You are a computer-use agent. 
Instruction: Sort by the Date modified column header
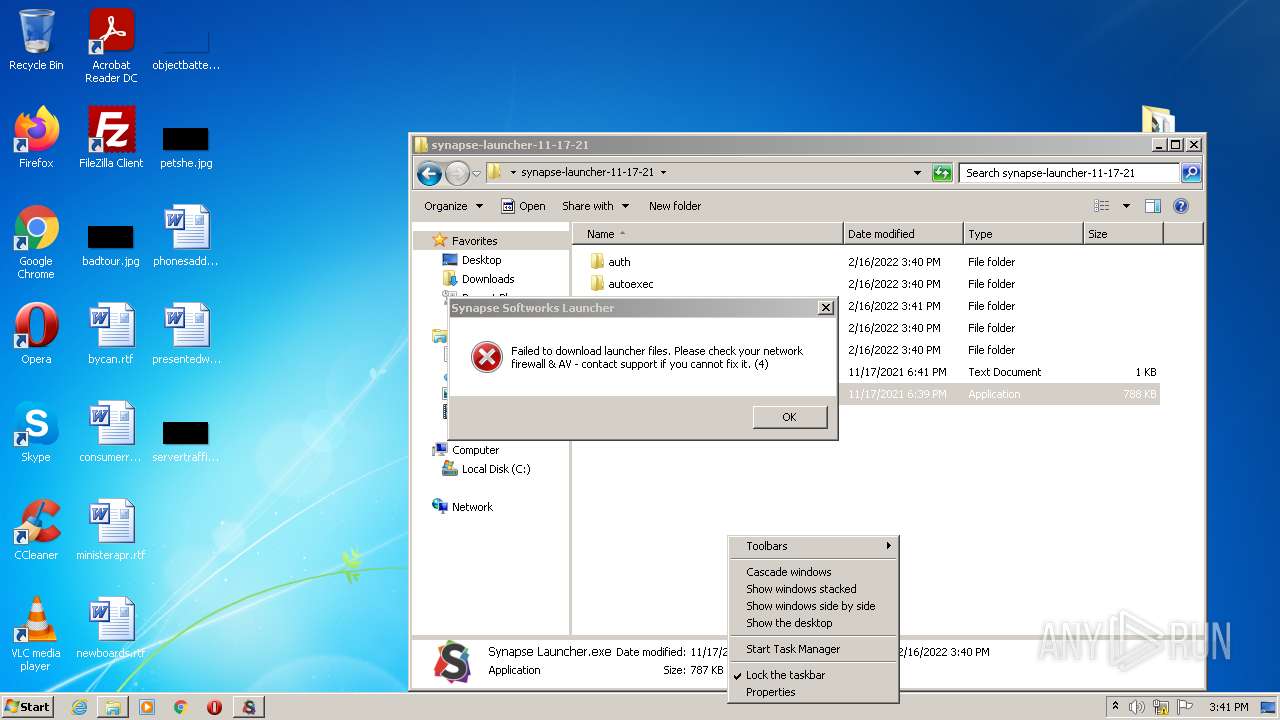click(903, 234)
